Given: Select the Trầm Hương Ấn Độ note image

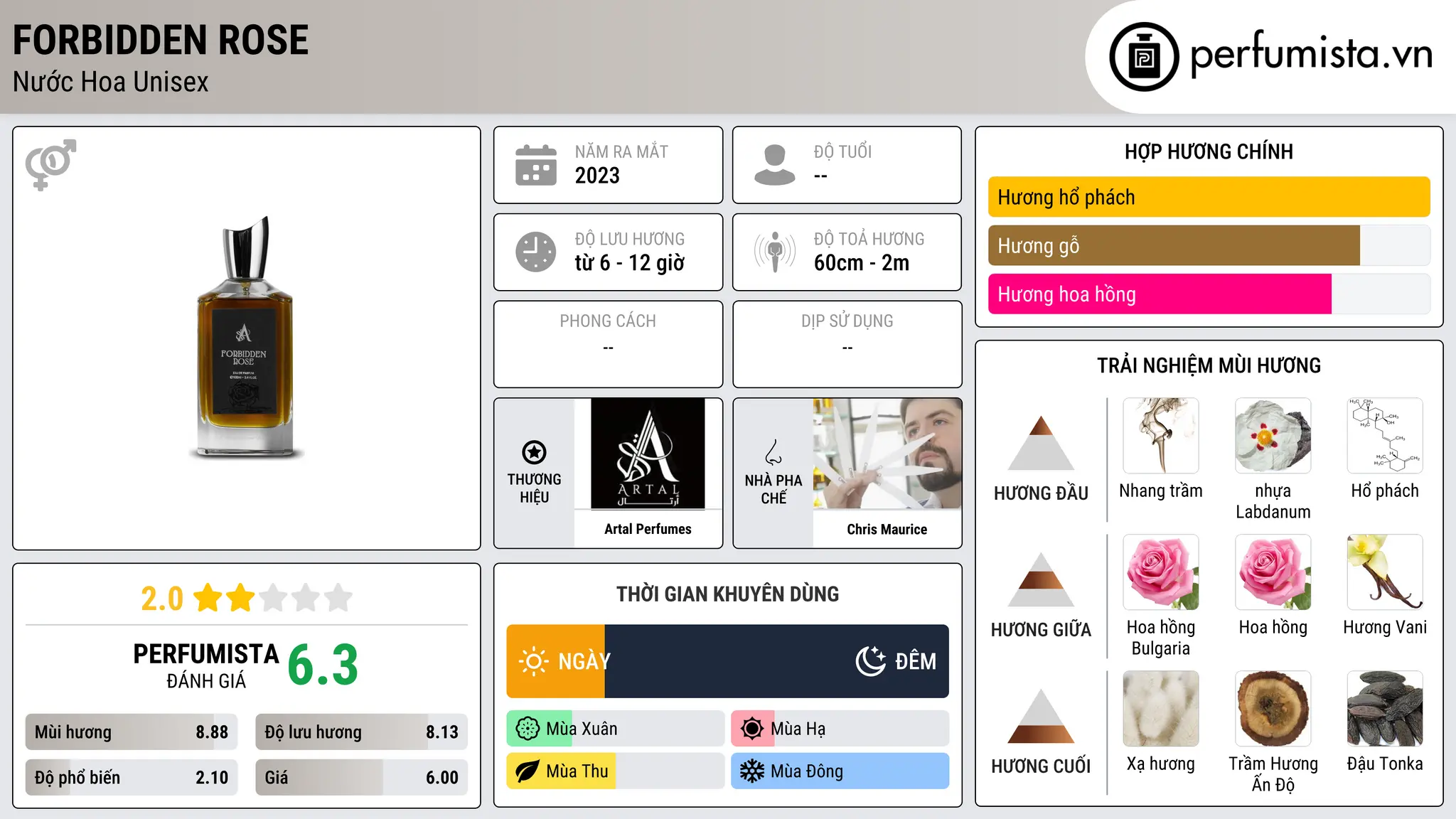Looking at the screenshot, I should point(1273,709).
